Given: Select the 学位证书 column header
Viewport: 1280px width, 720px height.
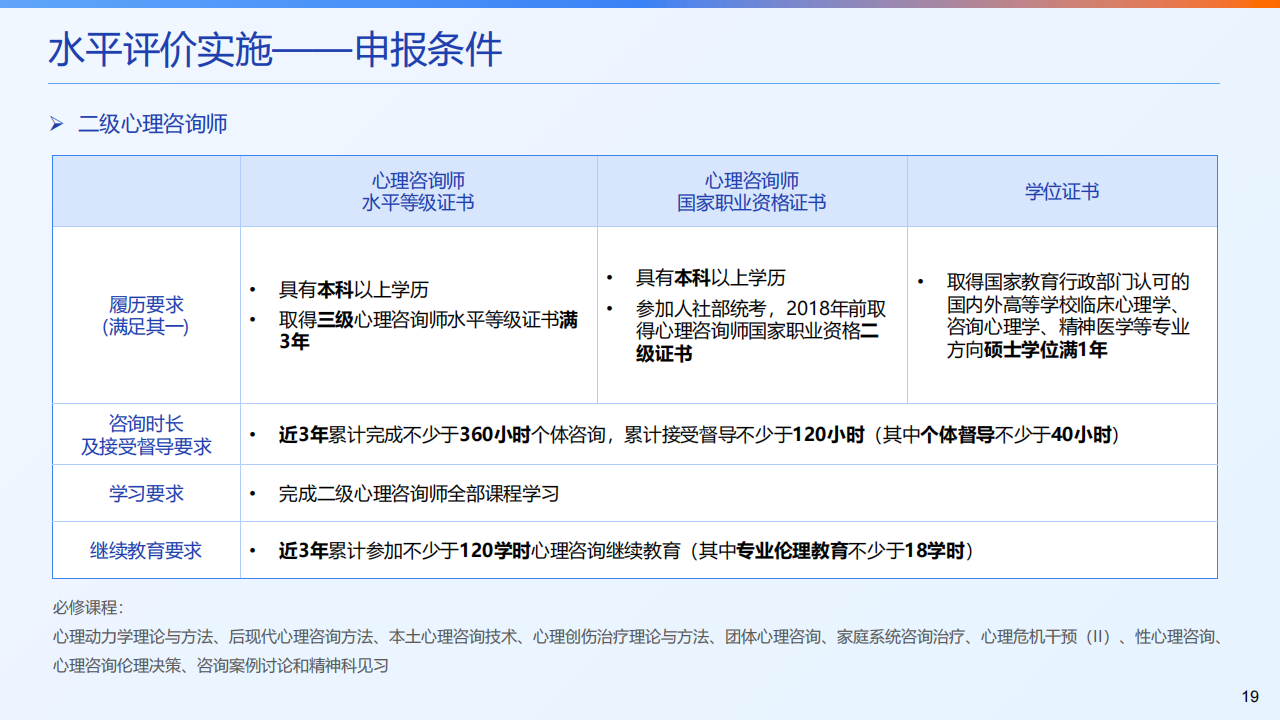Looking at the screenshot, I should pyautogui.click(x=1061, y=191).
